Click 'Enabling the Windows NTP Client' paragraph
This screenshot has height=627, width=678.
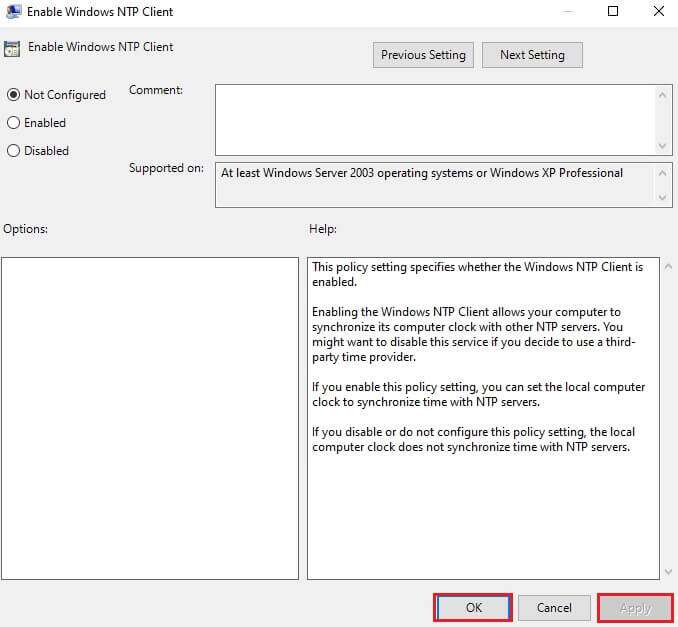pyautogui.click(x=473, y=334)
